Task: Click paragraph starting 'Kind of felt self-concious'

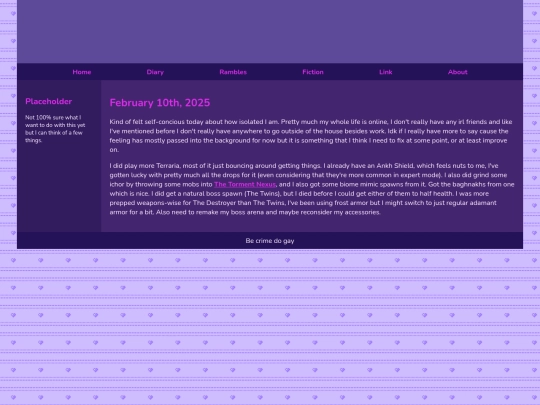Action: [x=311, y=136]
